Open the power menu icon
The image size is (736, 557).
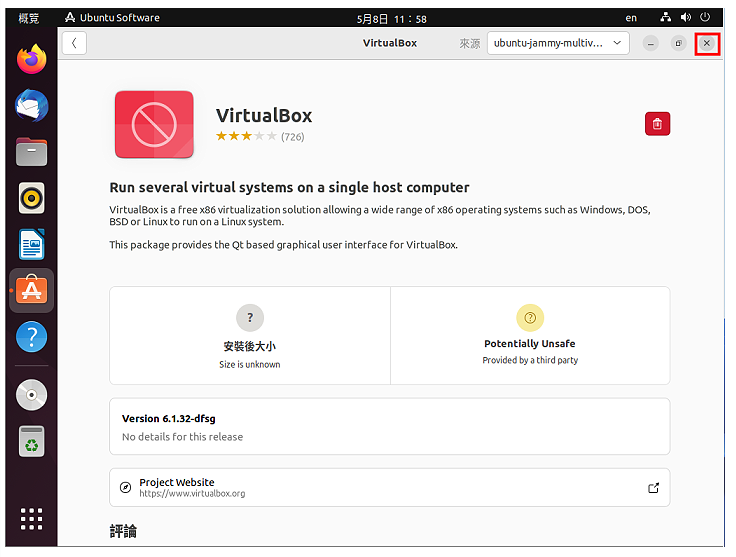705,17
